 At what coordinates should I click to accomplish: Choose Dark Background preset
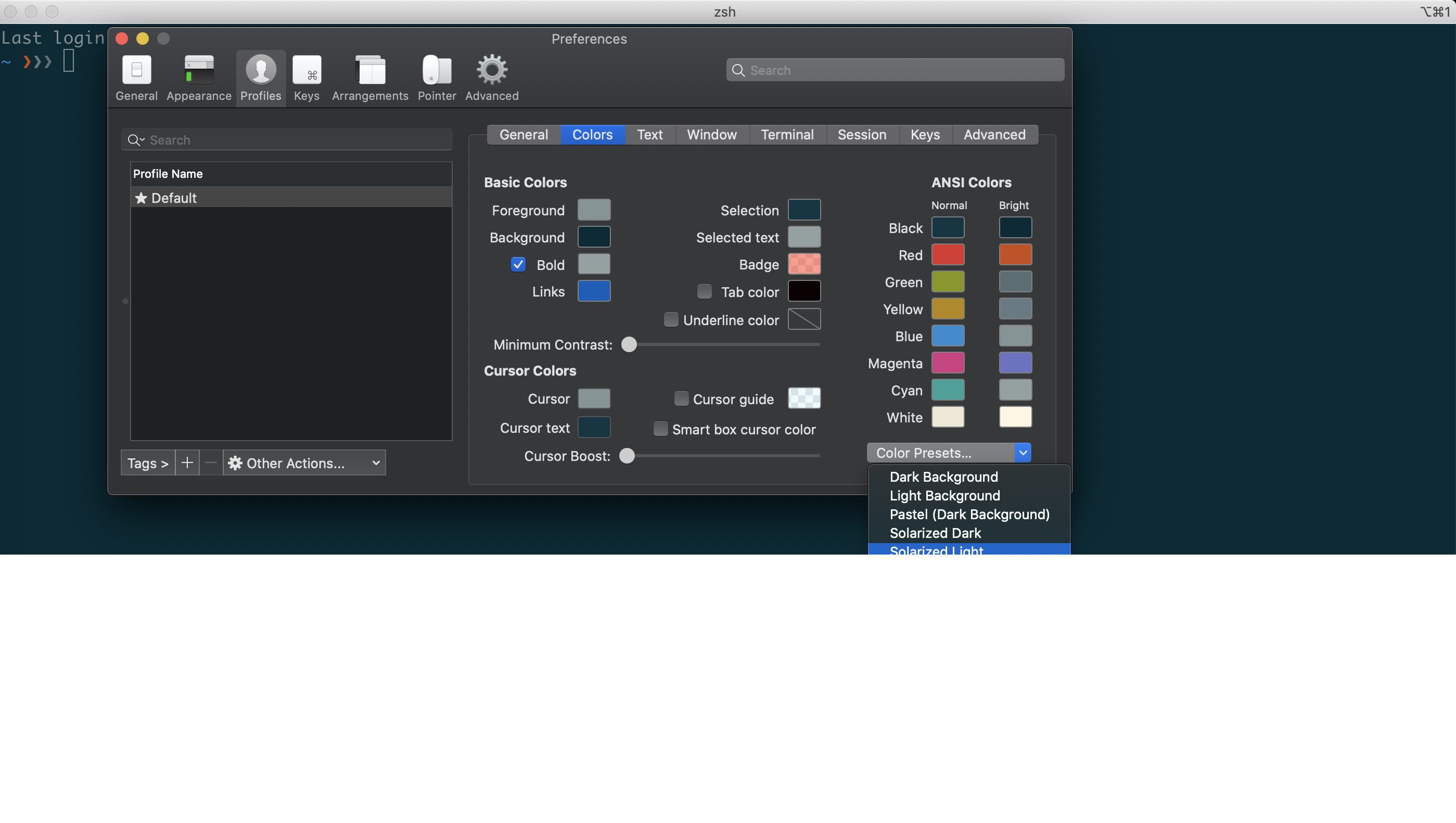click(969, 477)
